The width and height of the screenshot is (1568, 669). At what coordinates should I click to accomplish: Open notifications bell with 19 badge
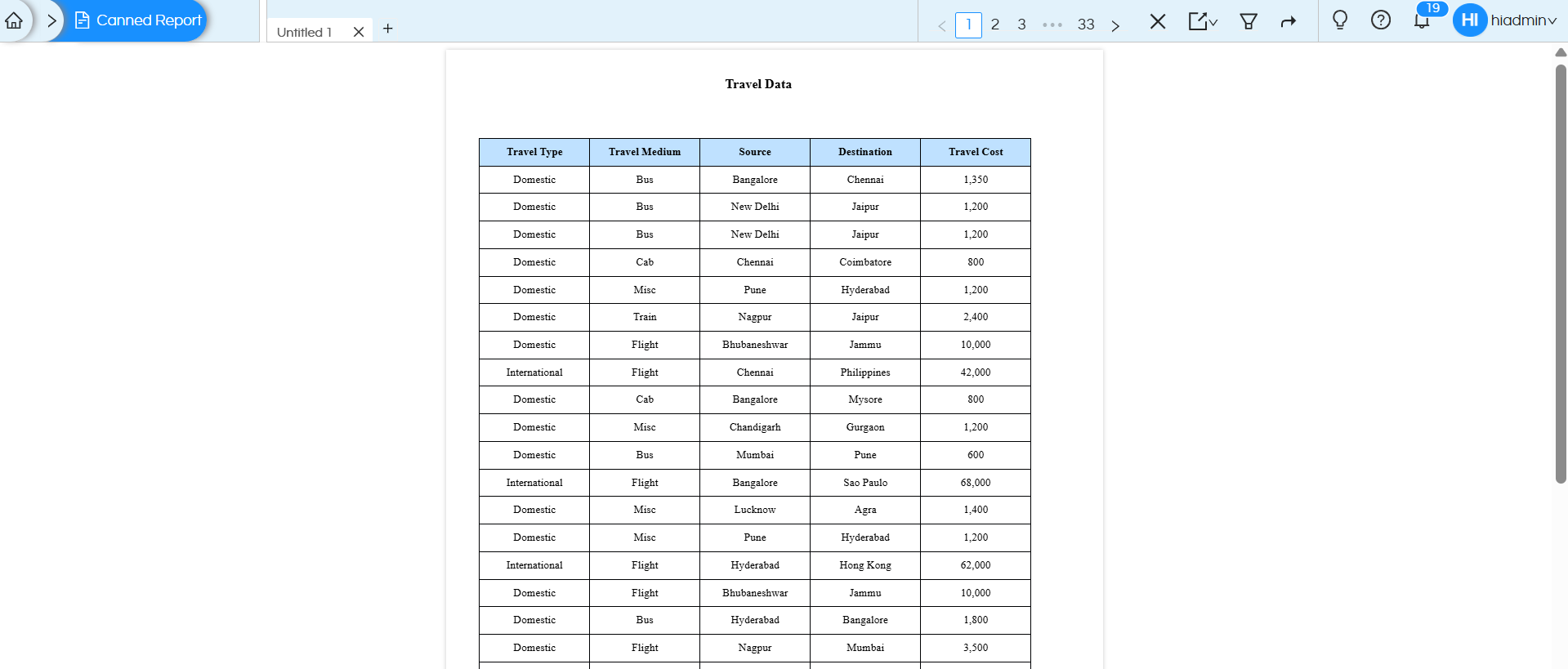1423,20
